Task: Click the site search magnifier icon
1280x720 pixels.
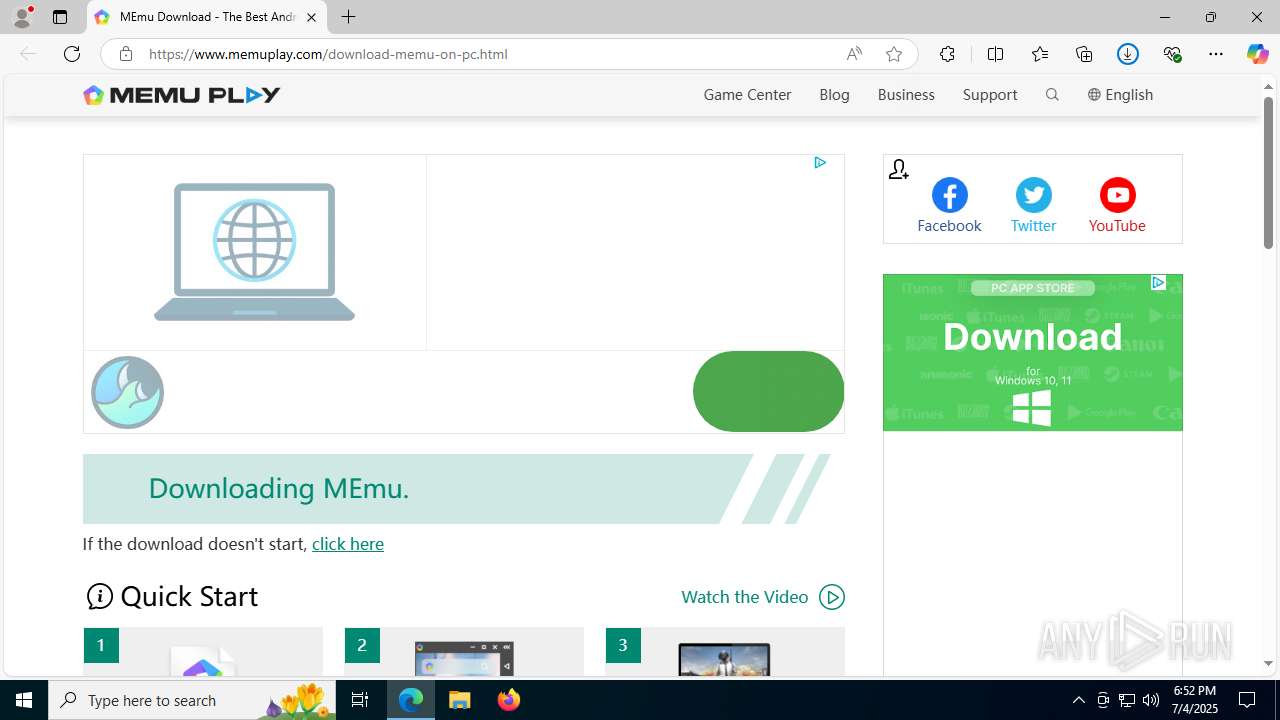Action: point(1052,94)
